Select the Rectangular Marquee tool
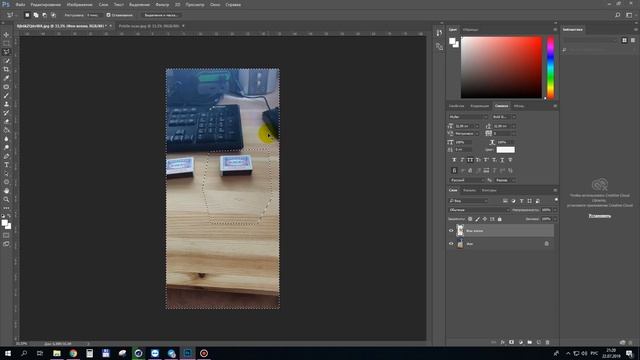640x360 pixels. pyautogui.click(x=6, y=43)
